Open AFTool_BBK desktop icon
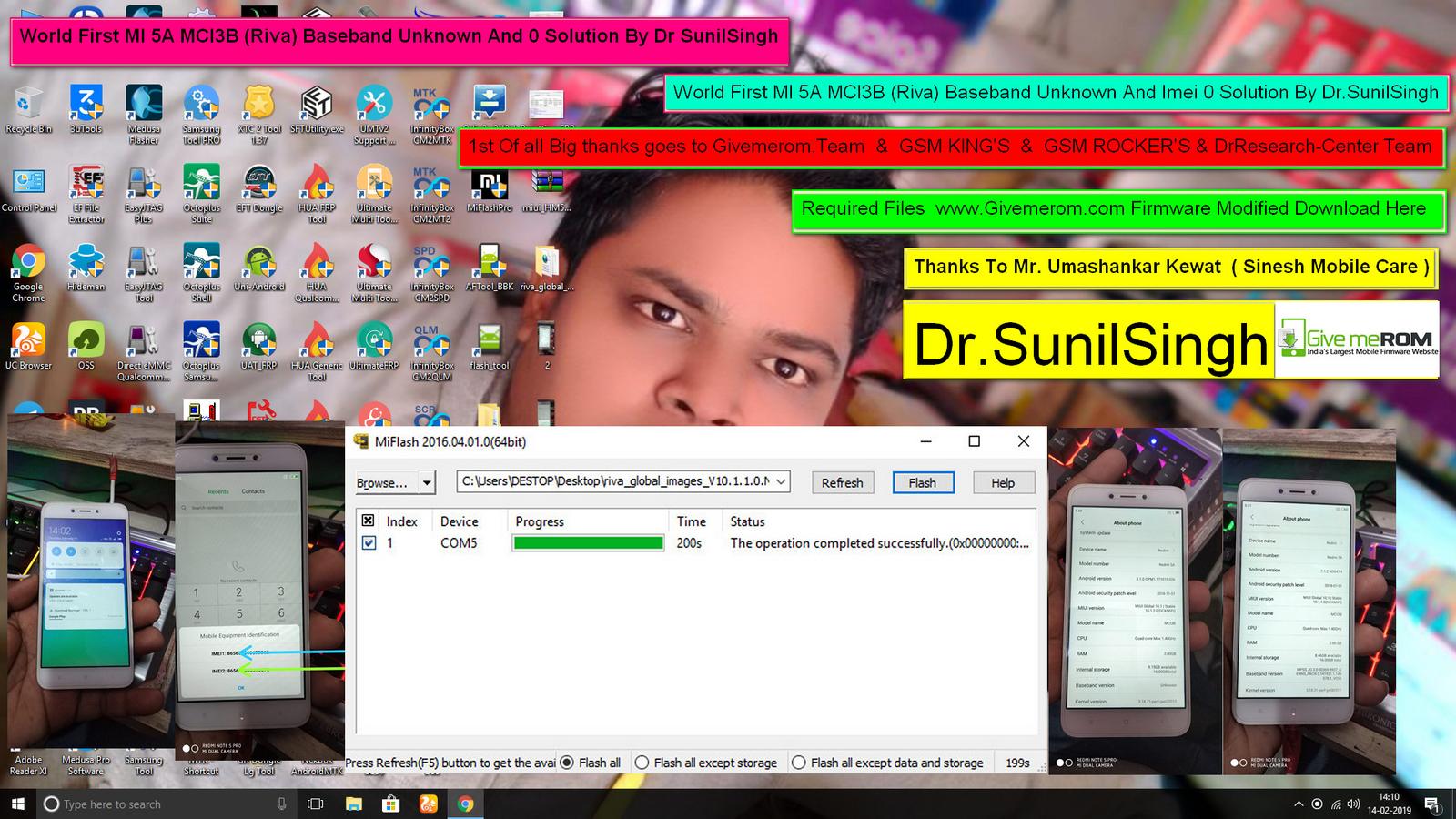 [x=490, y=268]
